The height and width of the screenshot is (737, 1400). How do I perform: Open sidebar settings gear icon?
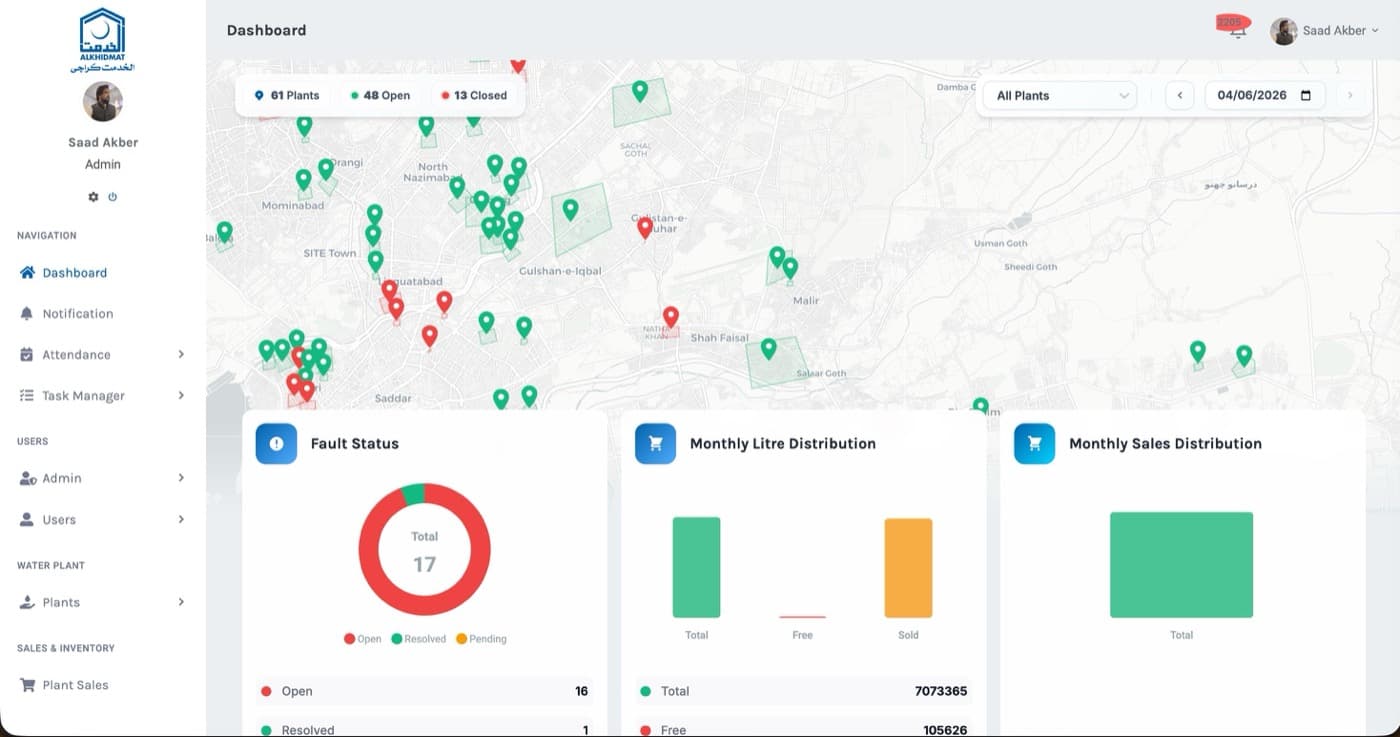93,197
